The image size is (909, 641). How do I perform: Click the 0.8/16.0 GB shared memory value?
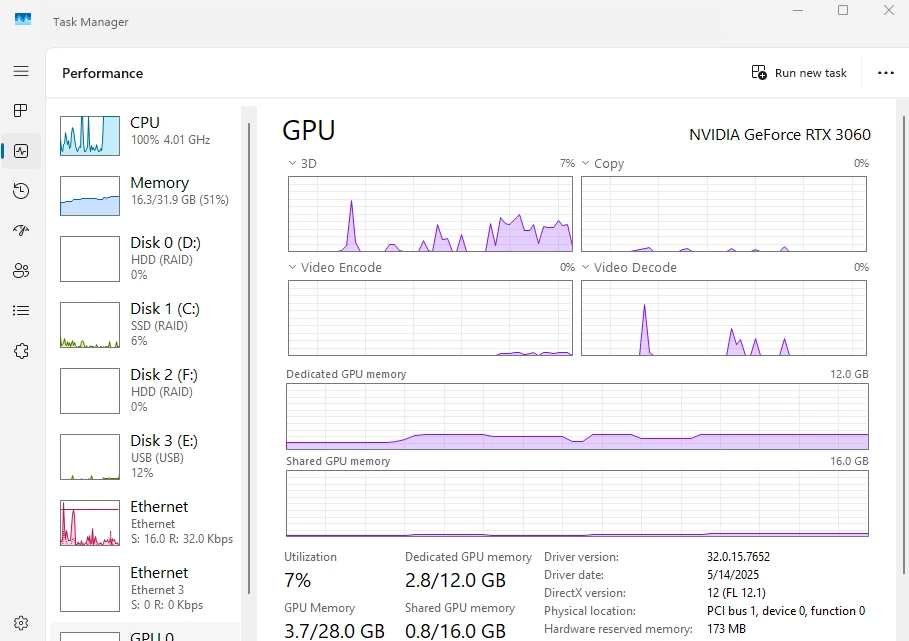pyautogui.click(x=455, y=631)
